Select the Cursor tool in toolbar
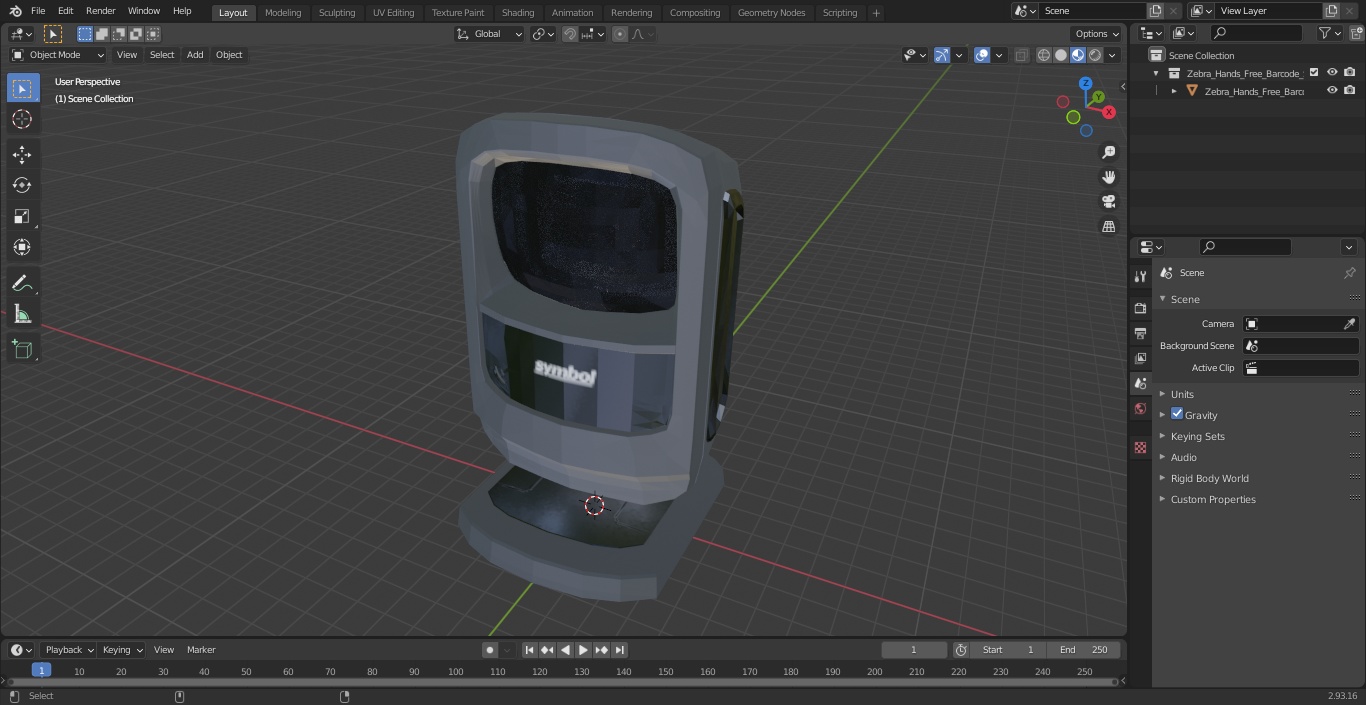Viewport: 1366px width, 705px height. tap(22, 119)
